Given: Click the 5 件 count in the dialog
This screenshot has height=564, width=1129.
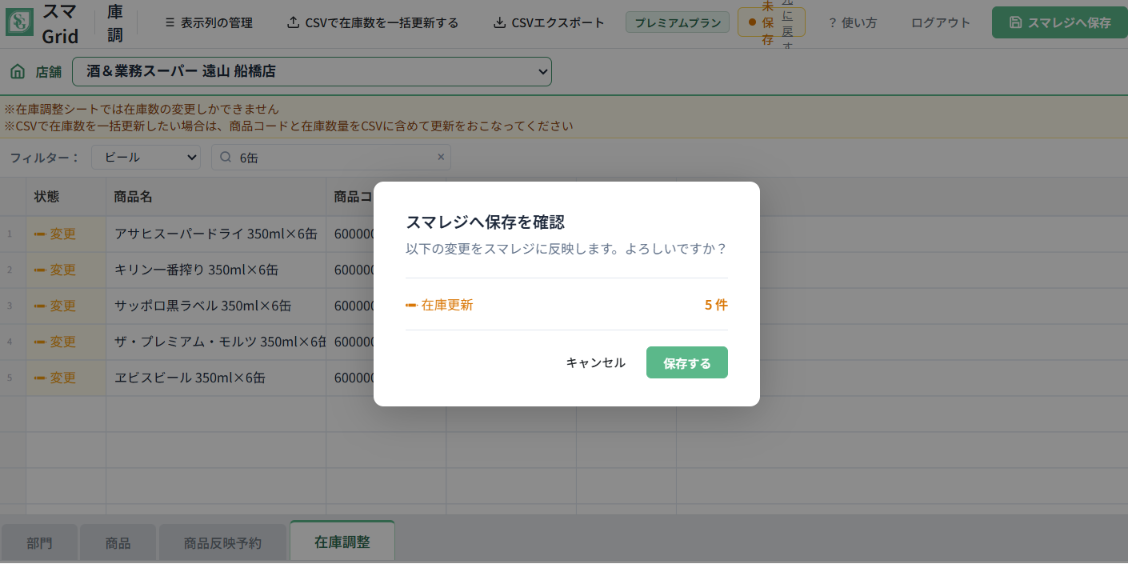Looking at the screenshot, I should click(716, 305).
